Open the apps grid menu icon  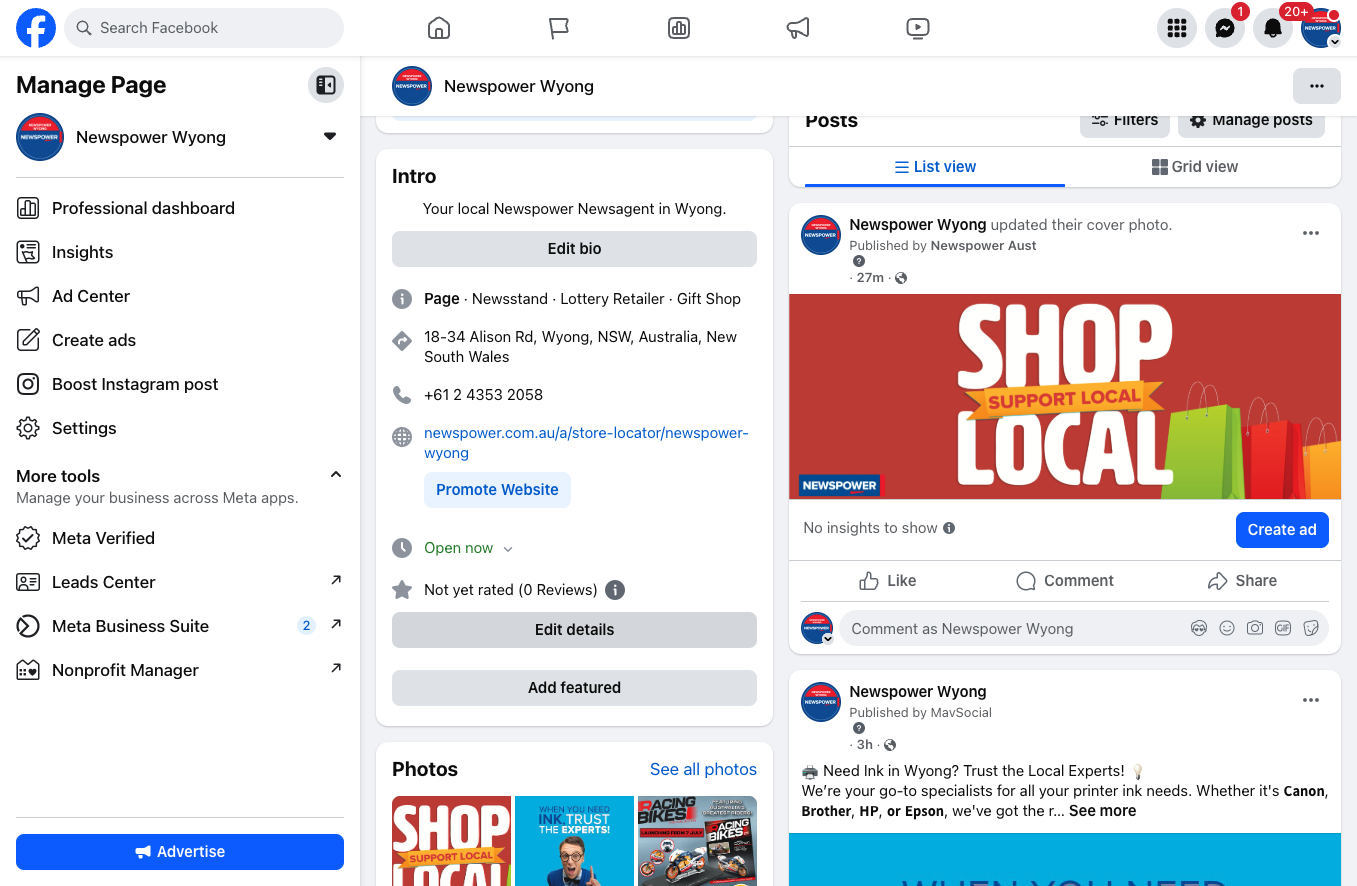click(1177, 28)
